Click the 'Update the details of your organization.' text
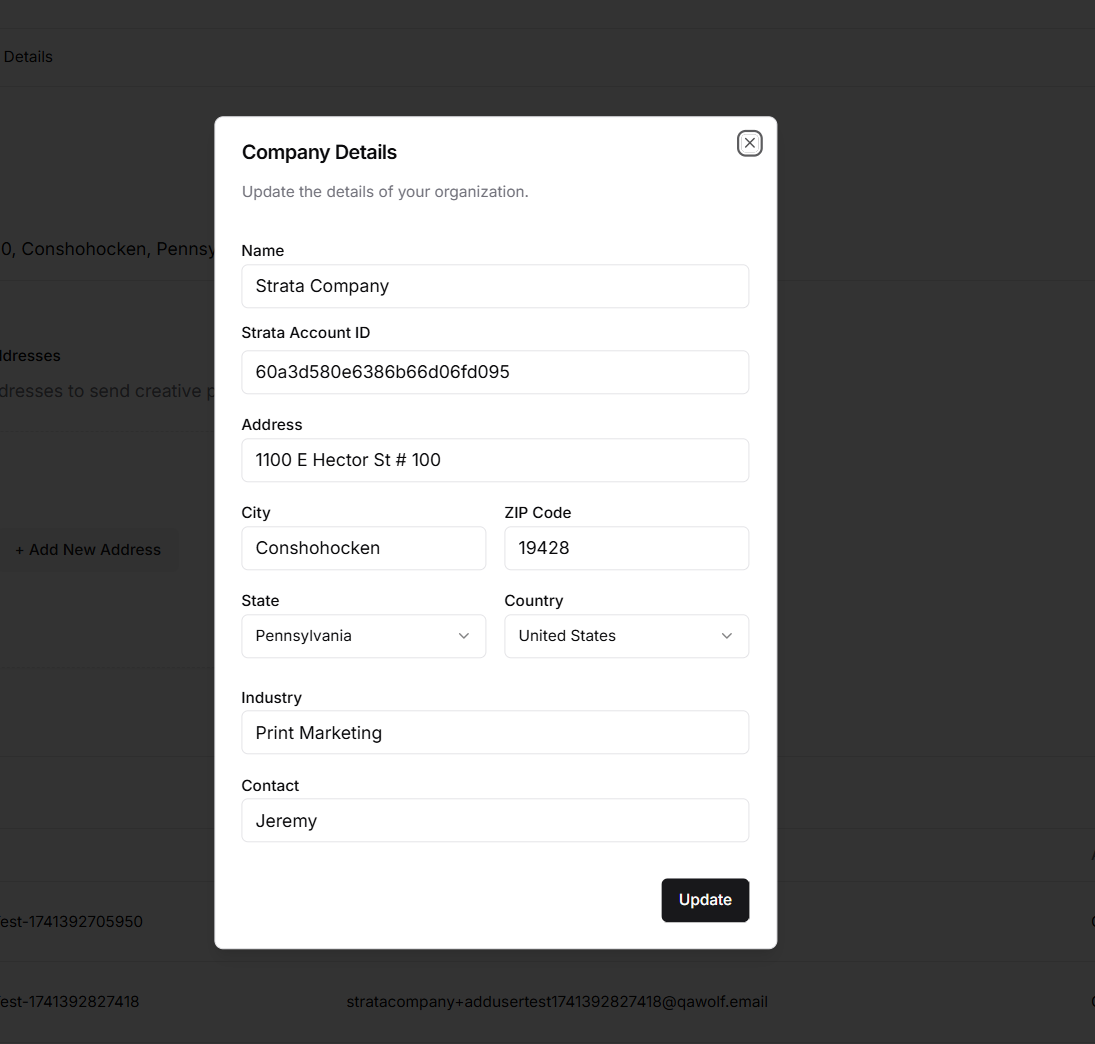1095x1044 pixels. pos(385,191)
